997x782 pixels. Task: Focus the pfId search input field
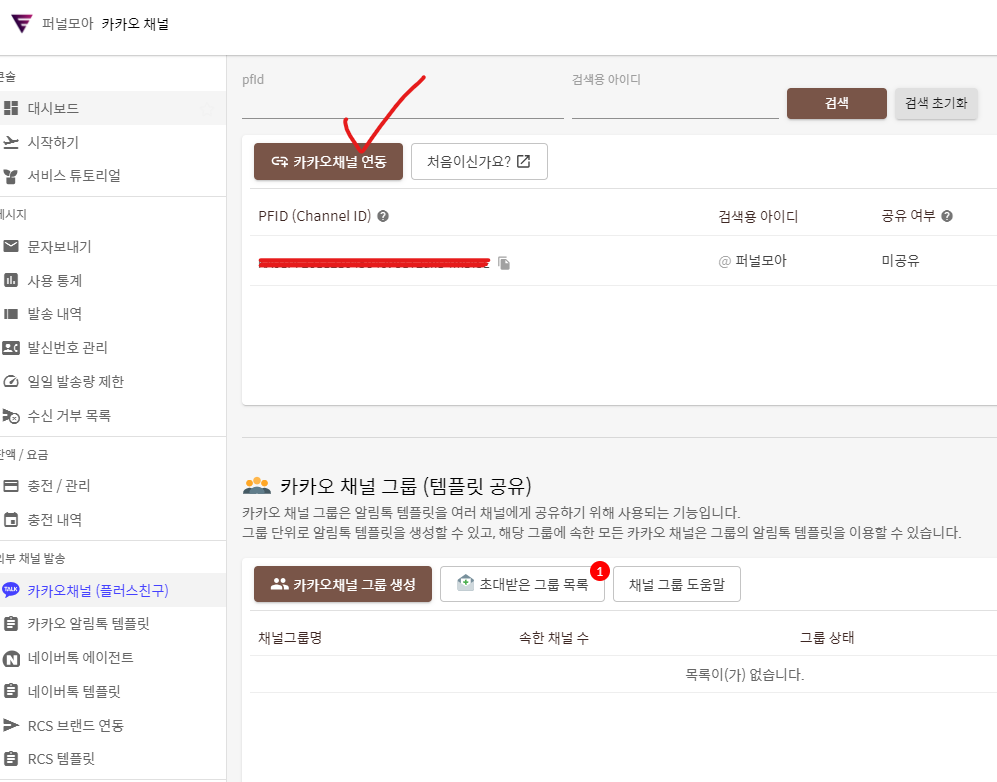tap(402, 105)
